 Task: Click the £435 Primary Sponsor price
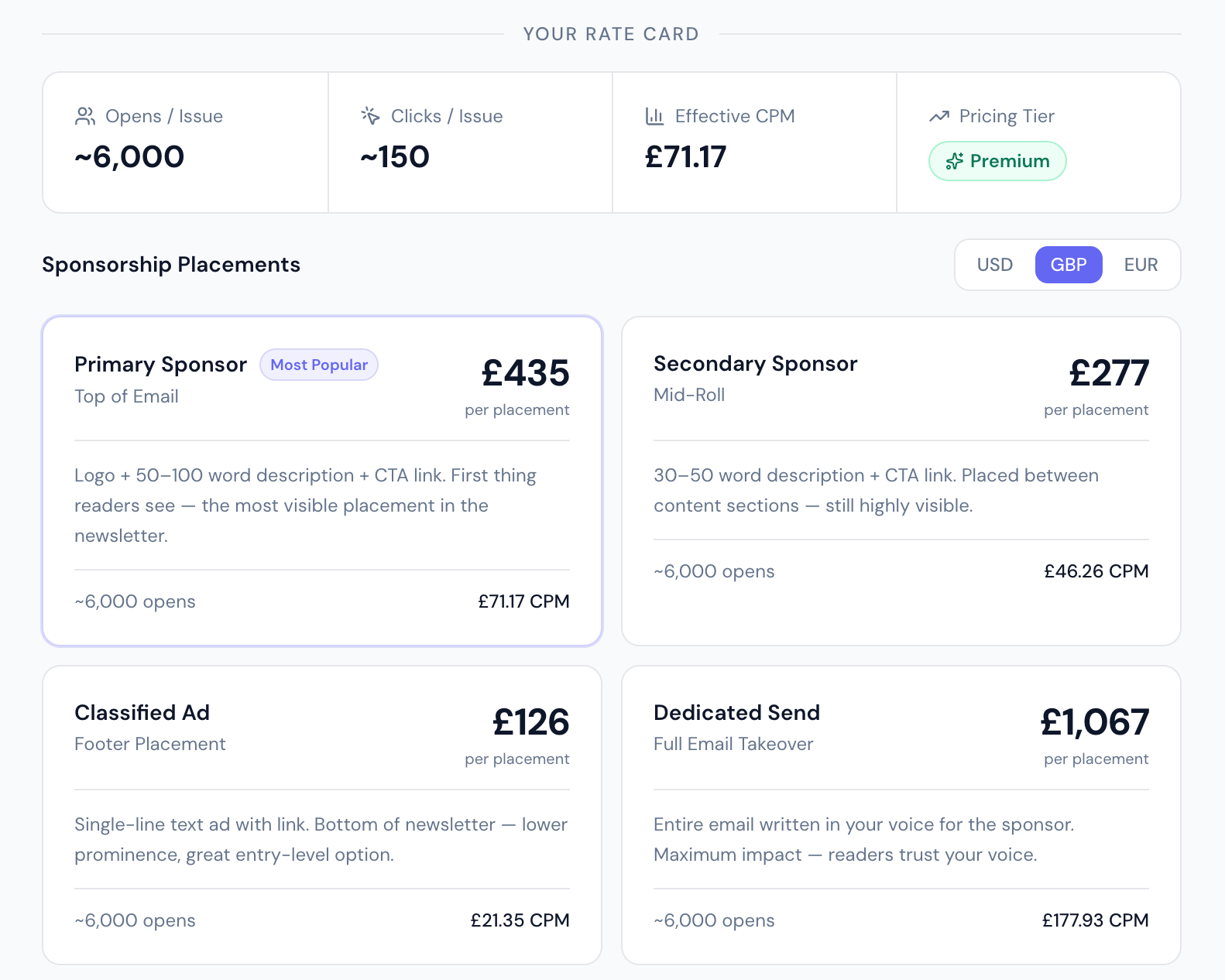coord(525,373)
